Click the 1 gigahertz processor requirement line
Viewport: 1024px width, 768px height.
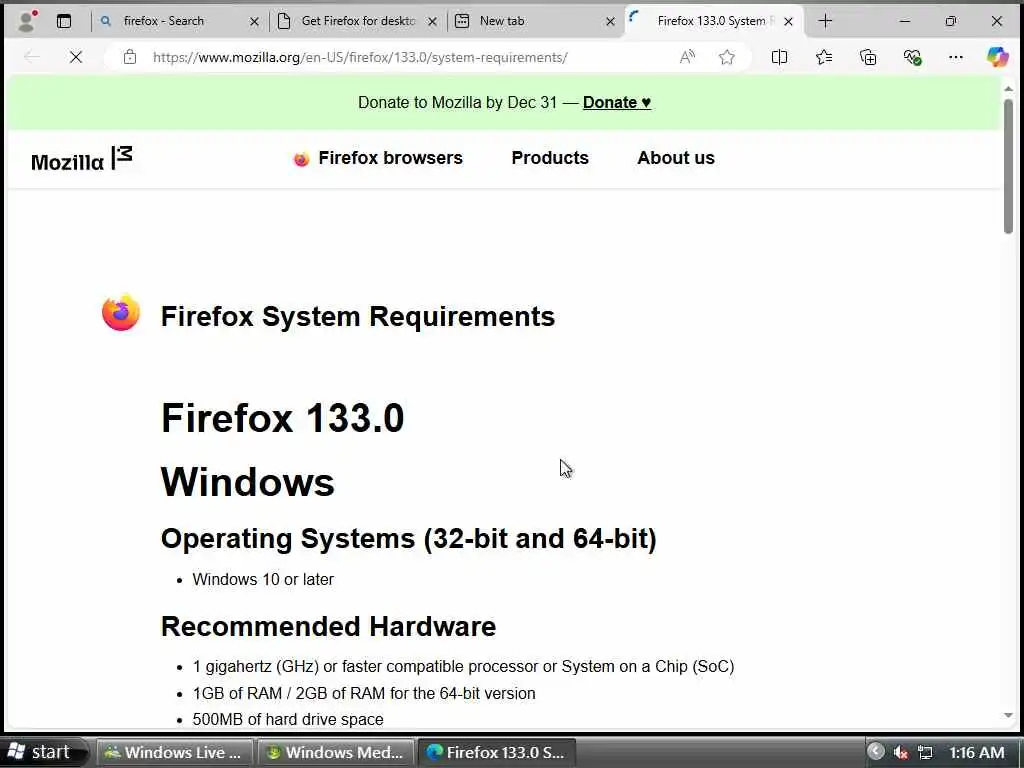[x=464, y=666]
